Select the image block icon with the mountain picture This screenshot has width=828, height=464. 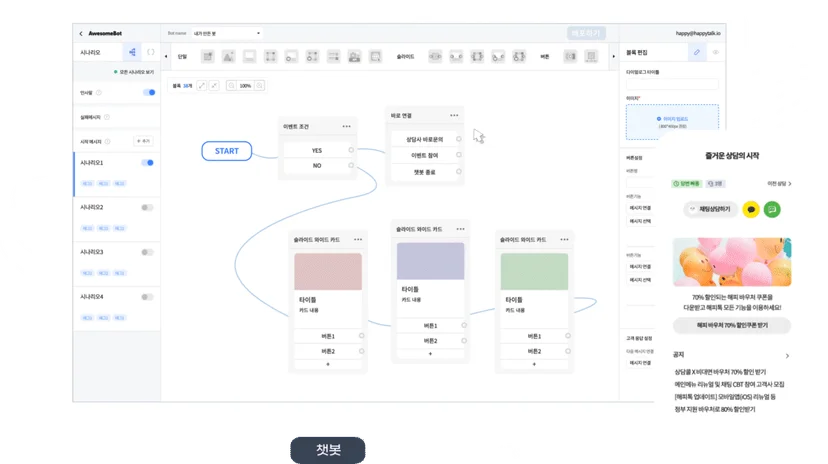228,56
